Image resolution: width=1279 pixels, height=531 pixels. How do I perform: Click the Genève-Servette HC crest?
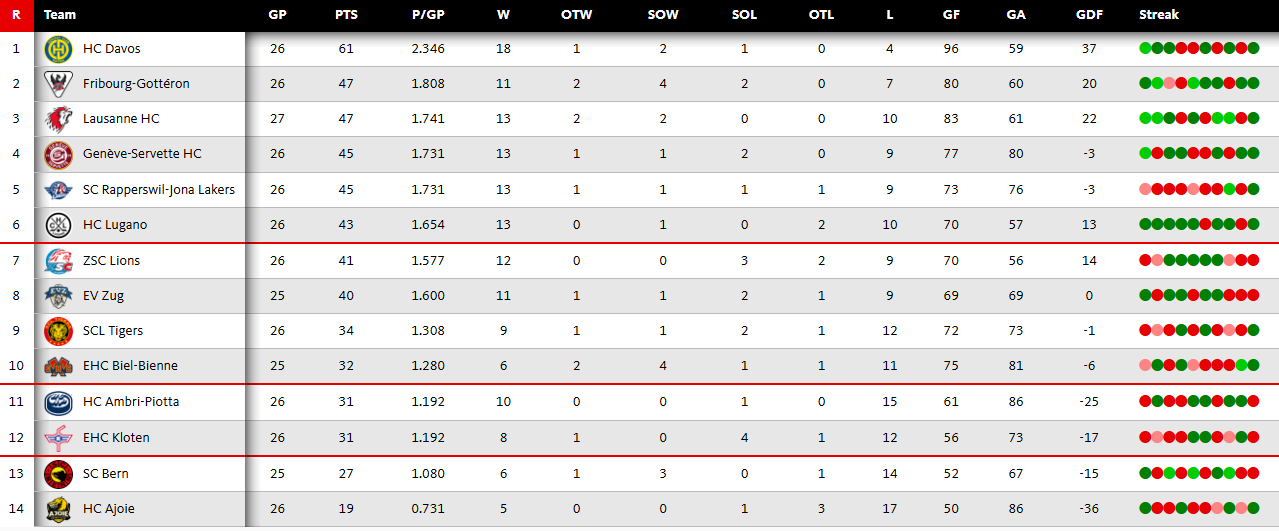[58, 154]
